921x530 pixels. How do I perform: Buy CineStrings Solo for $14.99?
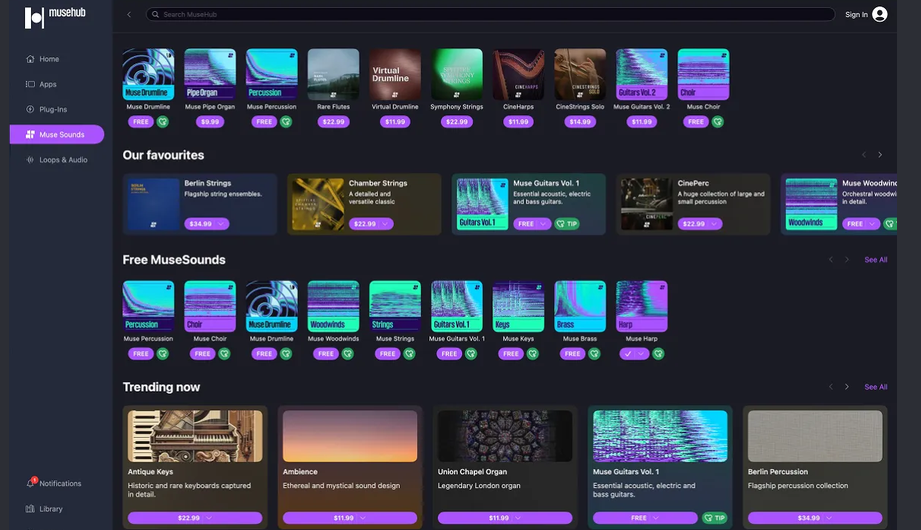tap(580, 122)
